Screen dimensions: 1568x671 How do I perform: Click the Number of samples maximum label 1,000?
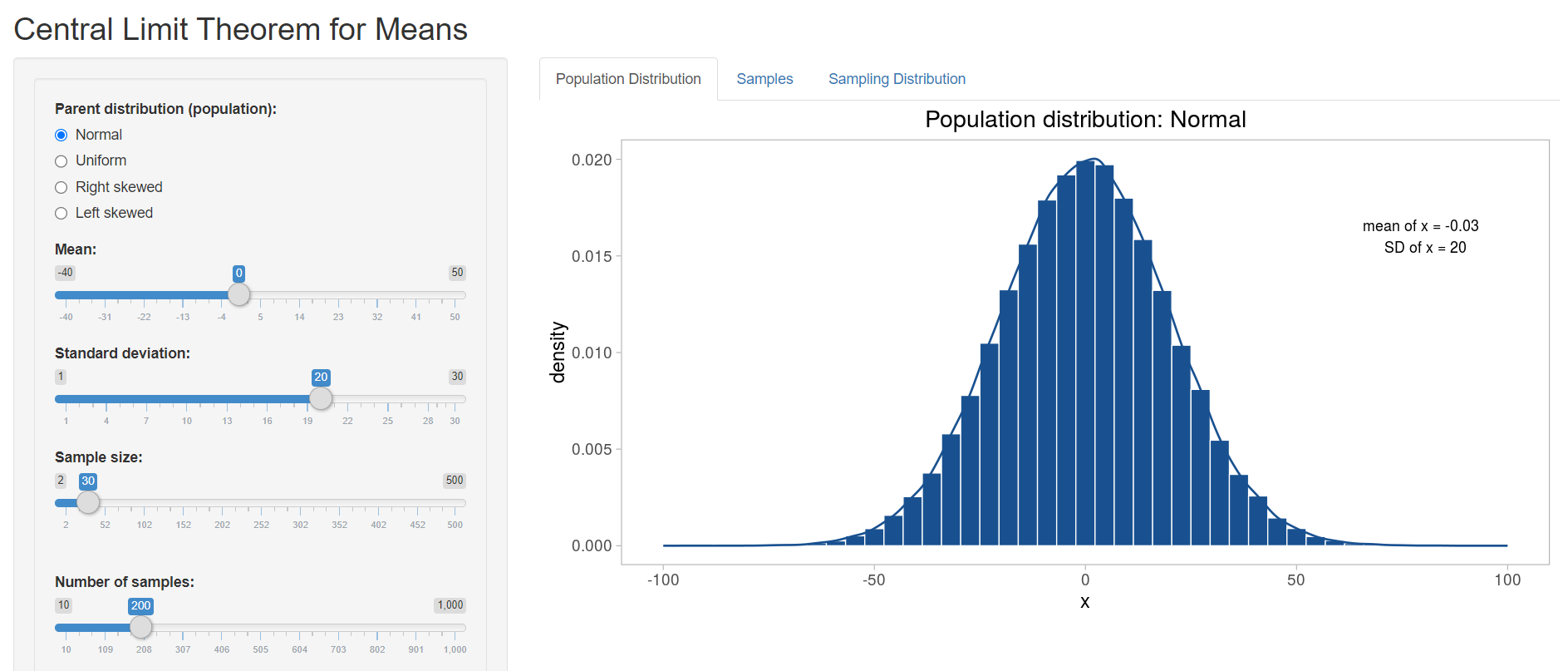coord(450,605)
